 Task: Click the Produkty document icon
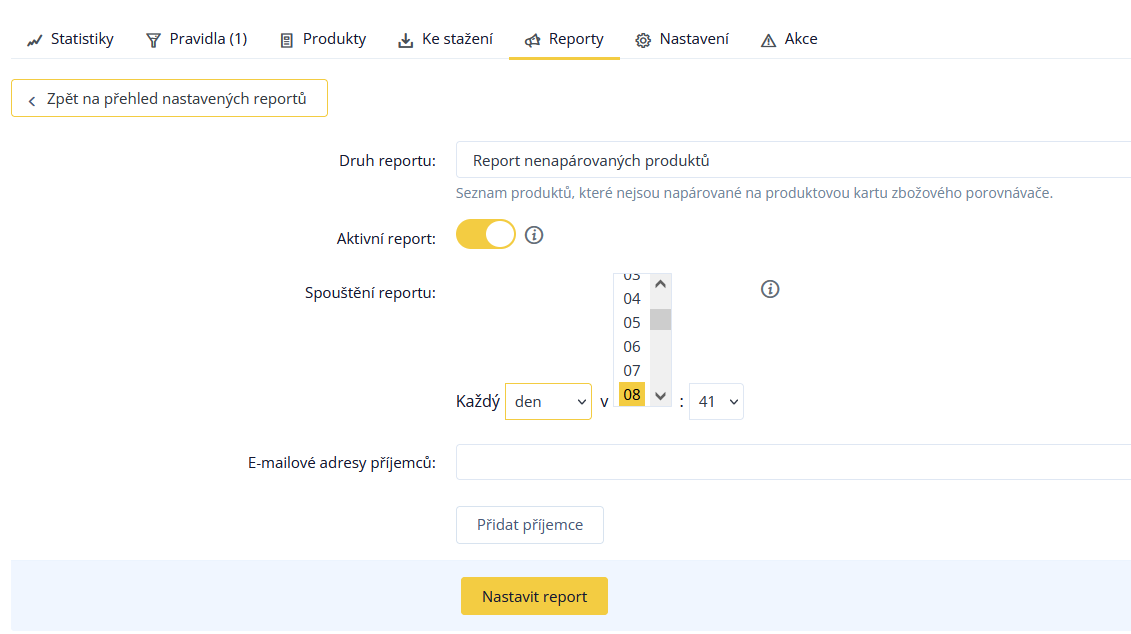tap(286, 40)
